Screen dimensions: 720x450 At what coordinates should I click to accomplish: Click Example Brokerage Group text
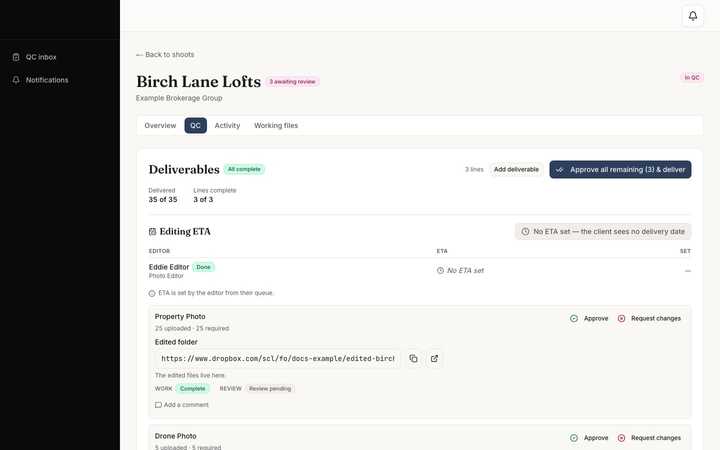pyautogui.click(x=179, y=98)
